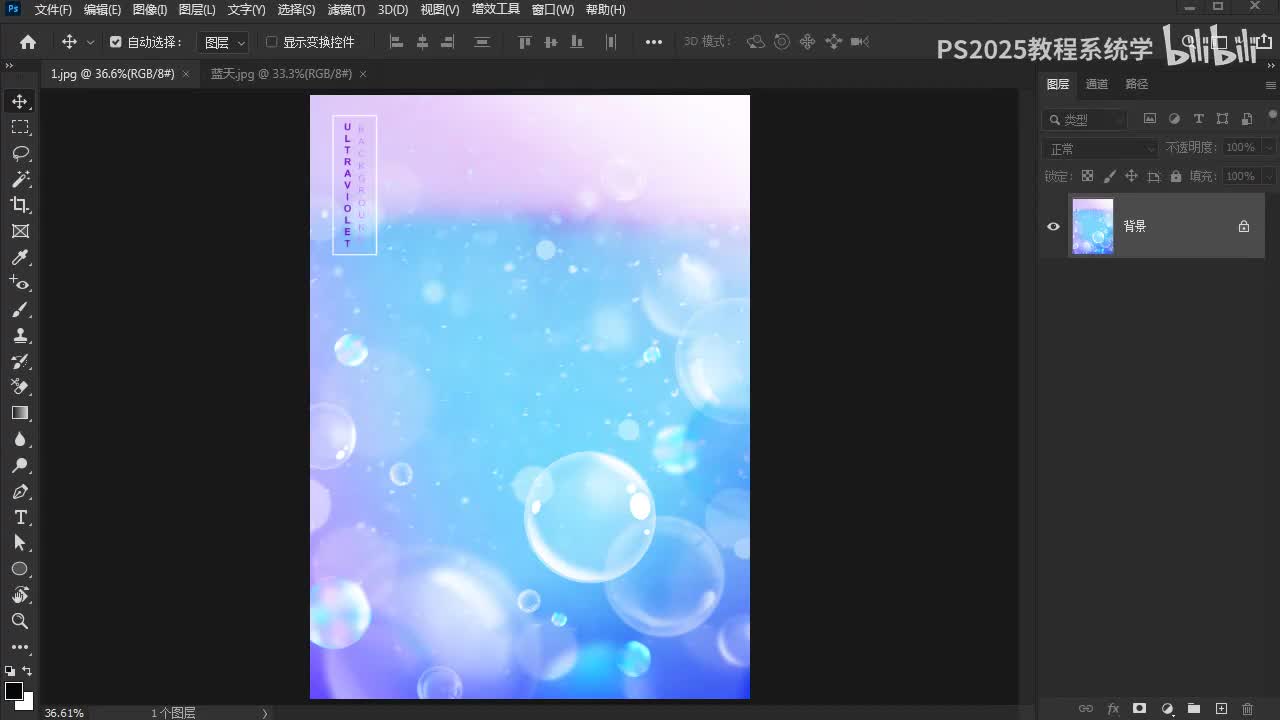Select the Gradient tool
This screenshot has height=720, width=1280.
[20, 413]
